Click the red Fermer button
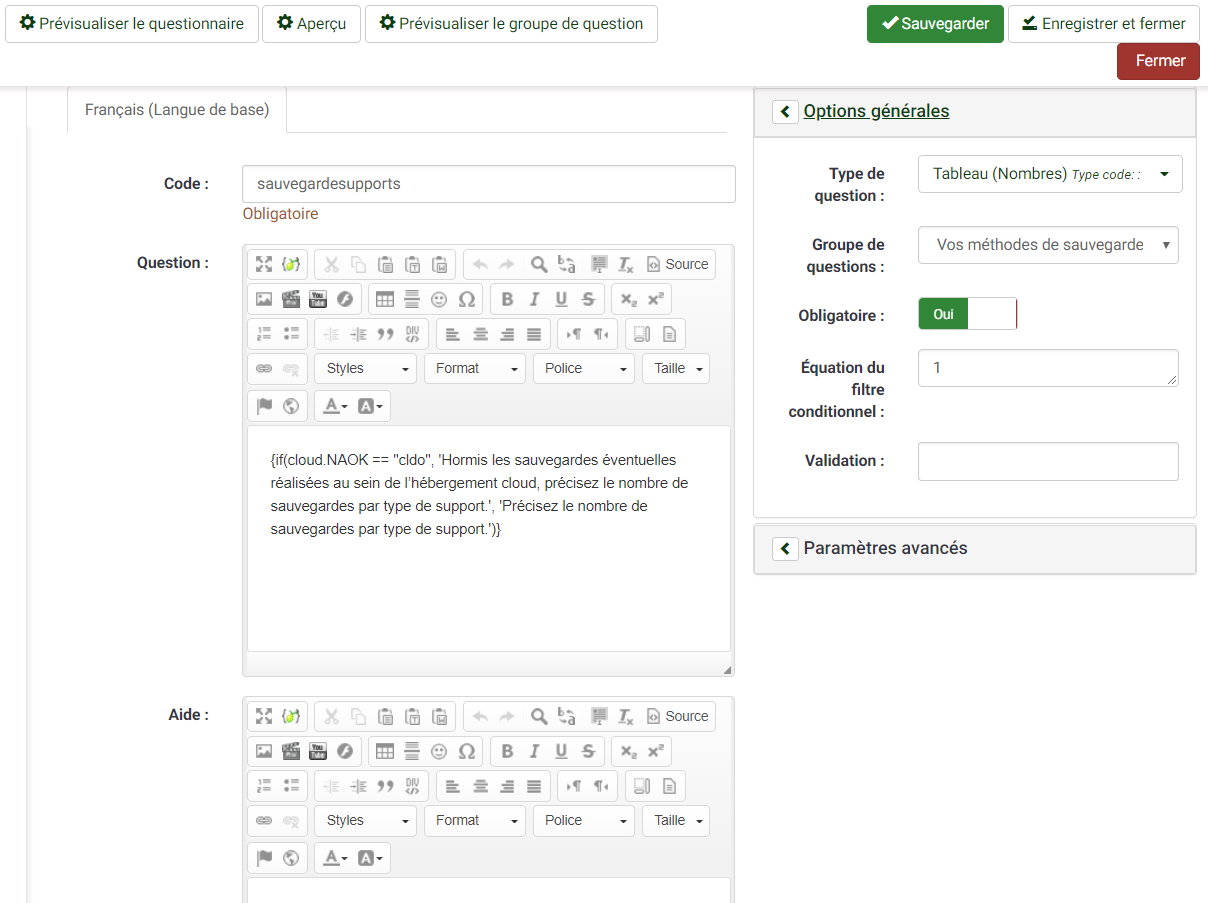The width and height of the screenshot is (1208, 903). point(1158,61)
